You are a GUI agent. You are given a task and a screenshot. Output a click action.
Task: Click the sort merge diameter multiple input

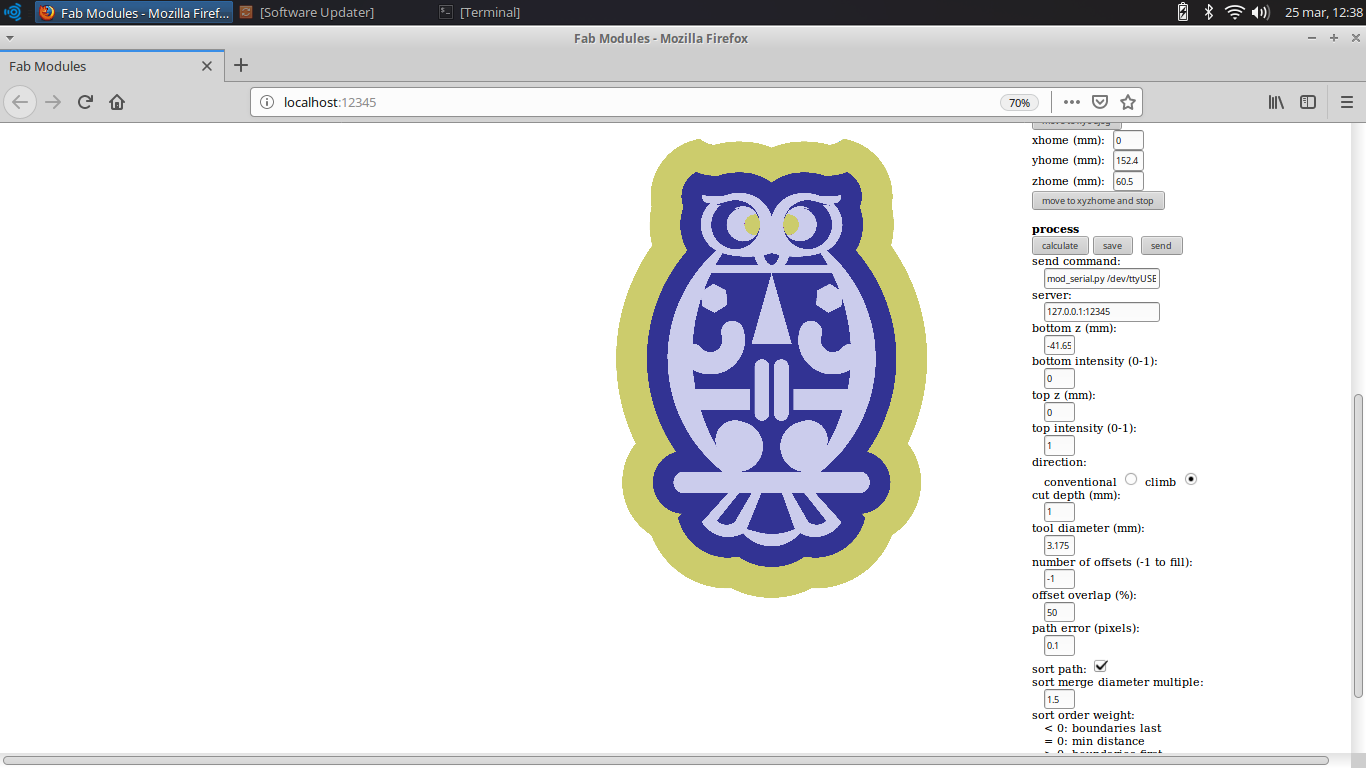pyautogui.click(x=1059, y=699)
